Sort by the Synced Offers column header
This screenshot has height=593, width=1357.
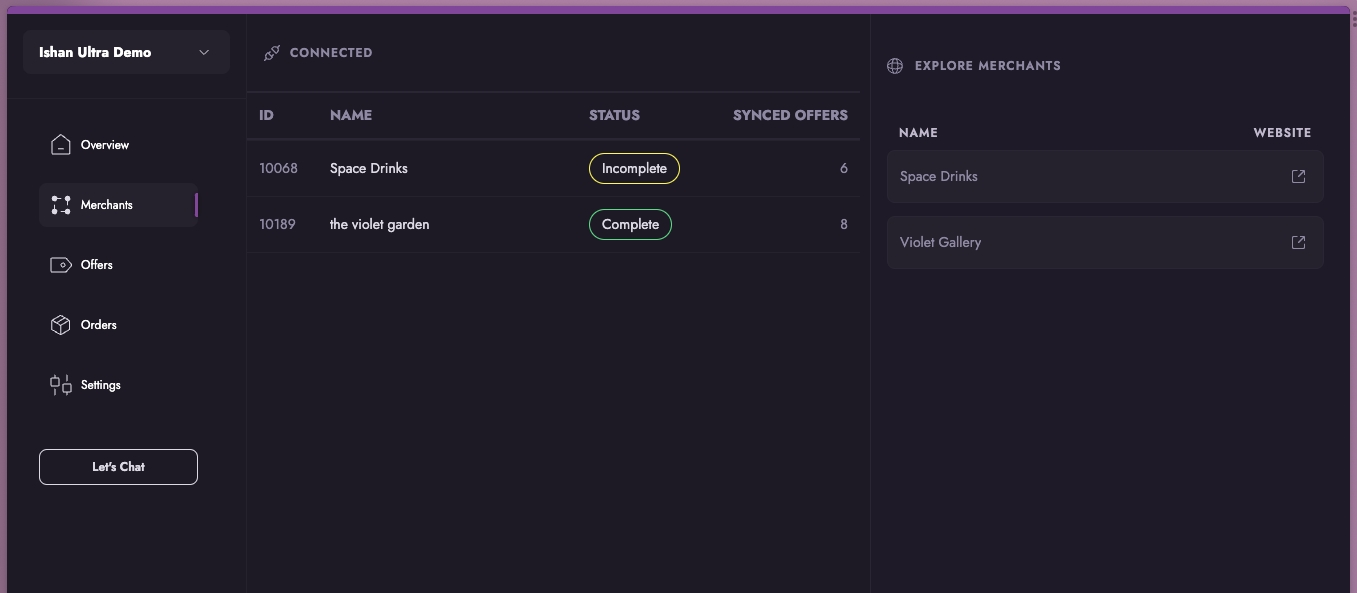(790, 115)
